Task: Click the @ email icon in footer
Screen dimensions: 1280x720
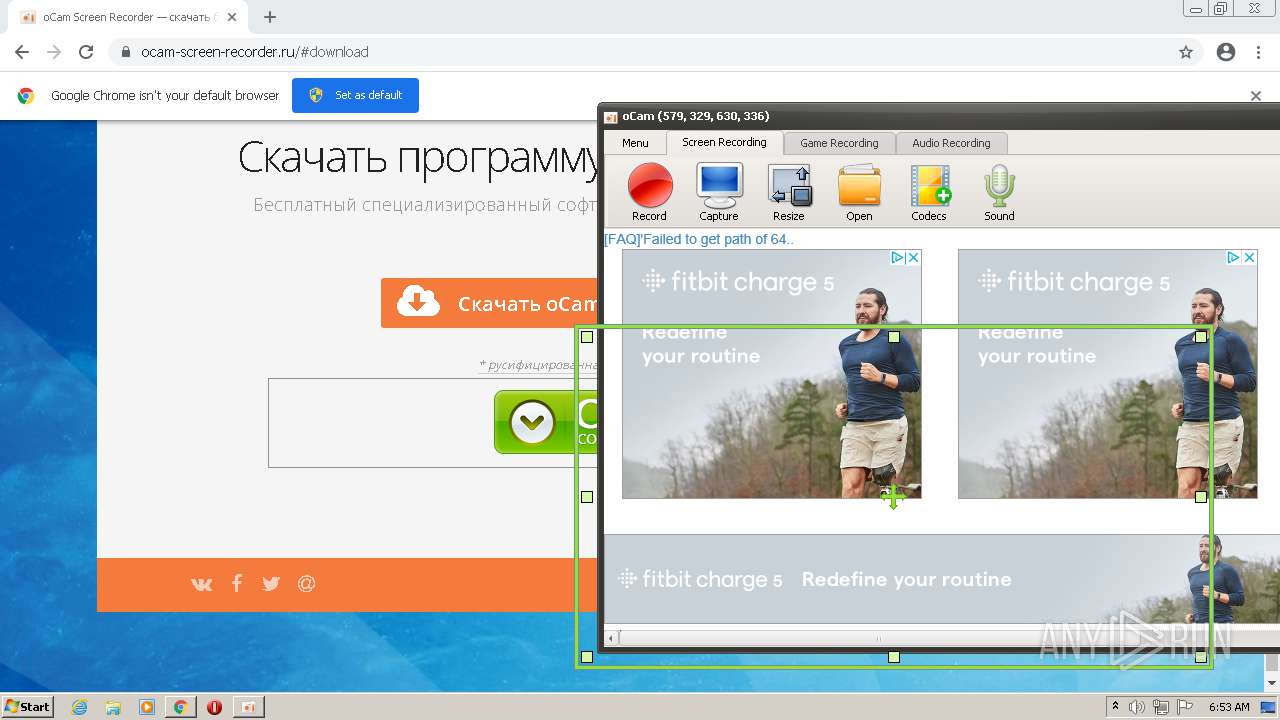Action: [x=307, y=583]
